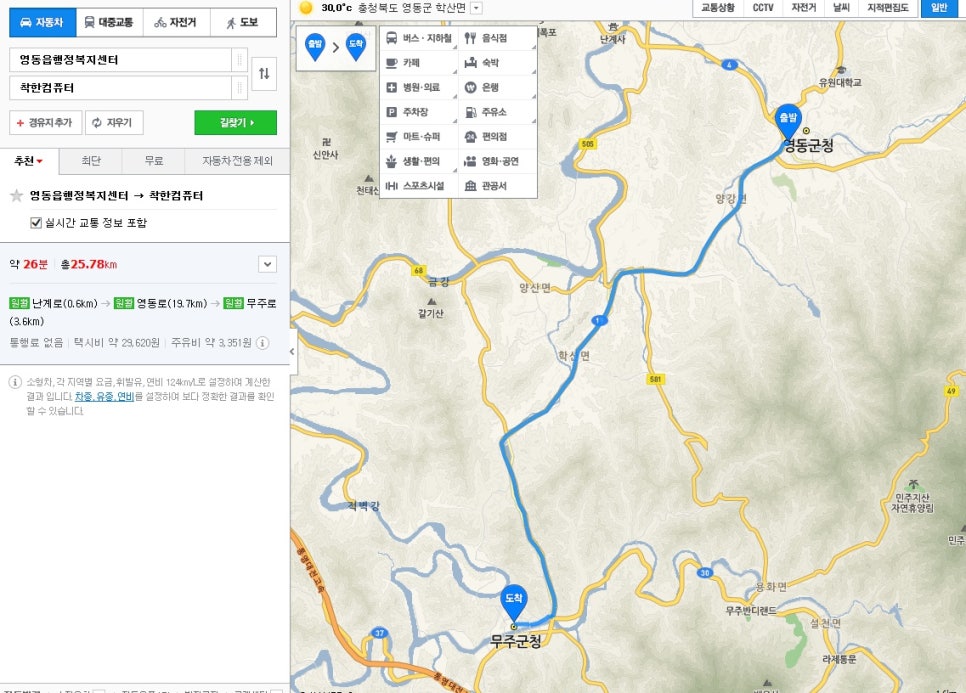Click info icon beside 소형차 fare note

(15, 382)
